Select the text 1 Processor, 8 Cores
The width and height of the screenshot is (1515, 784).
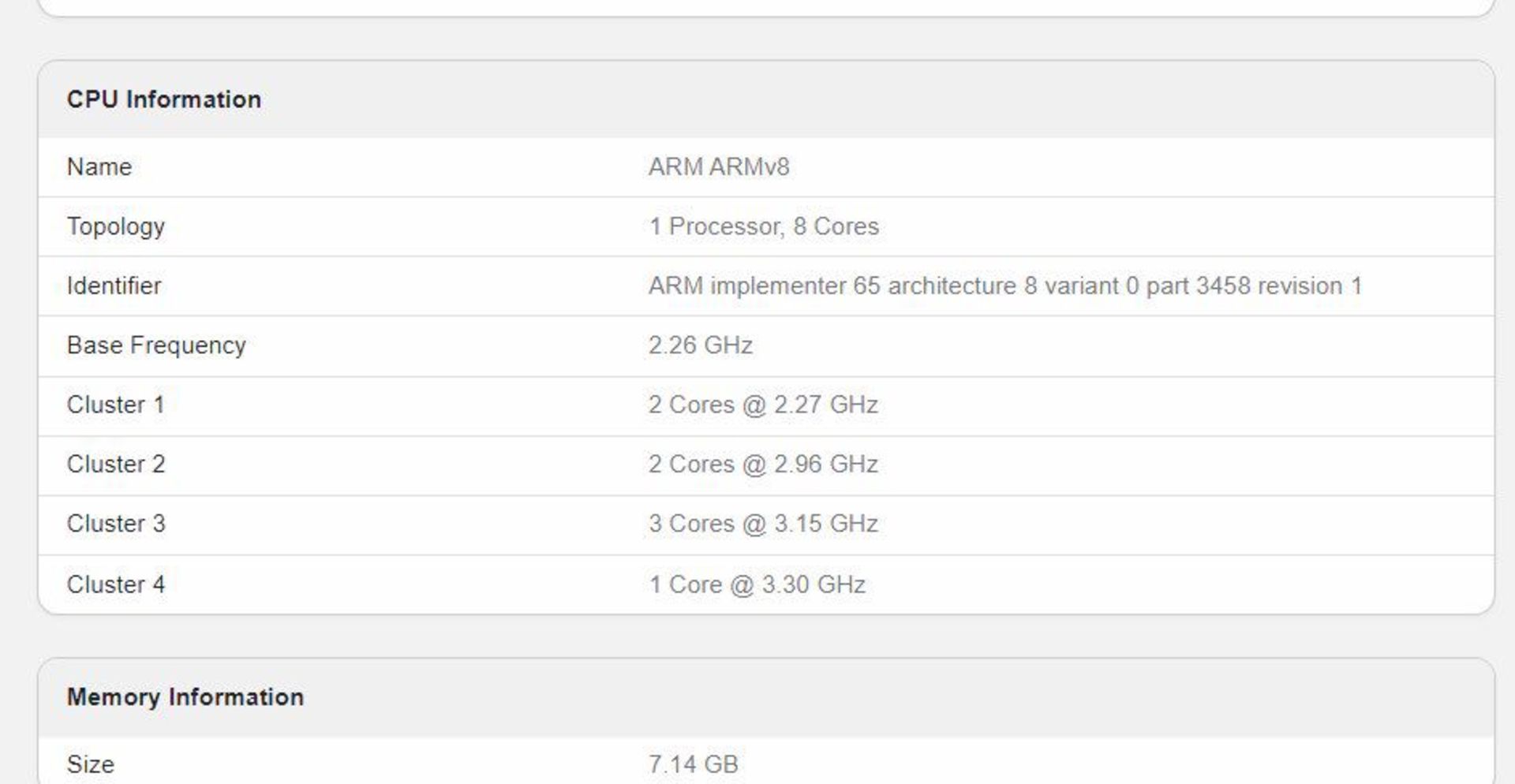[762, 226]
